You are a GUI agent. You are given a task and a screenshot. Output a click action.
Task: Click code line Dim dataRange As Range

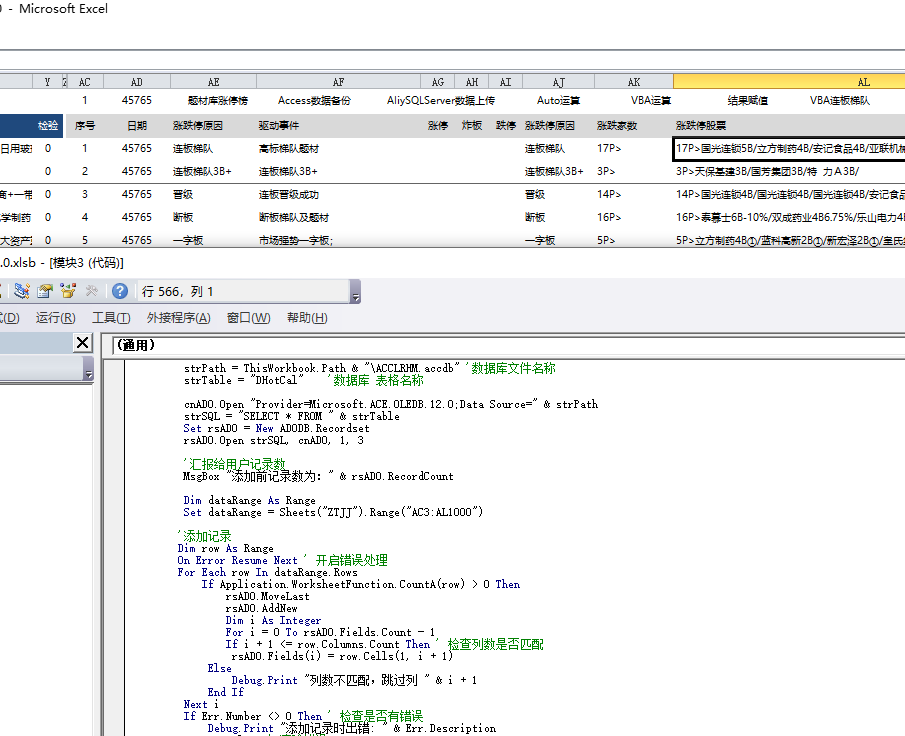[249, 500]
